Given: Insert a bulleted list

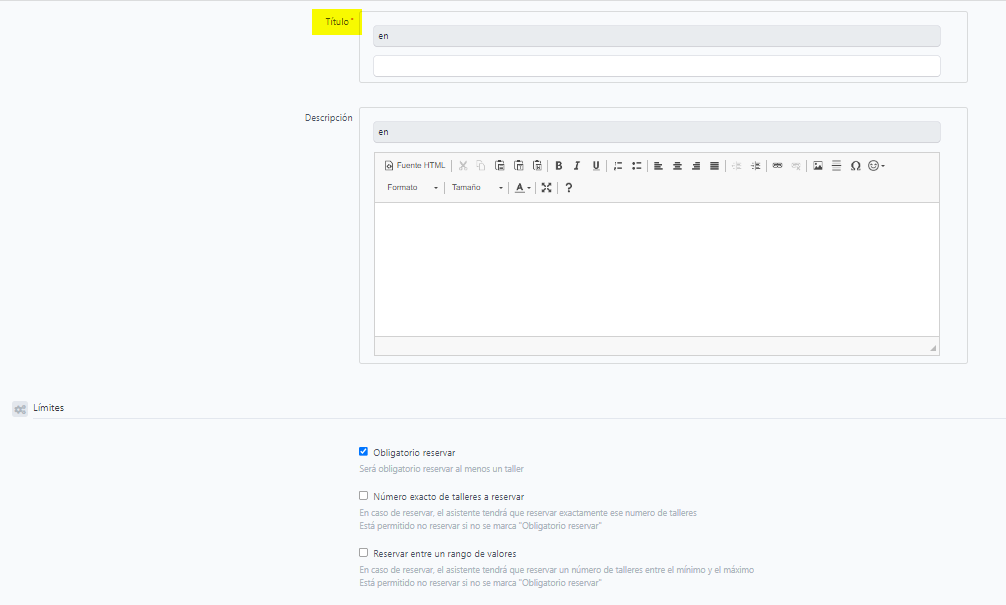Looking at the screenshot, I should [x=636, y=166].
